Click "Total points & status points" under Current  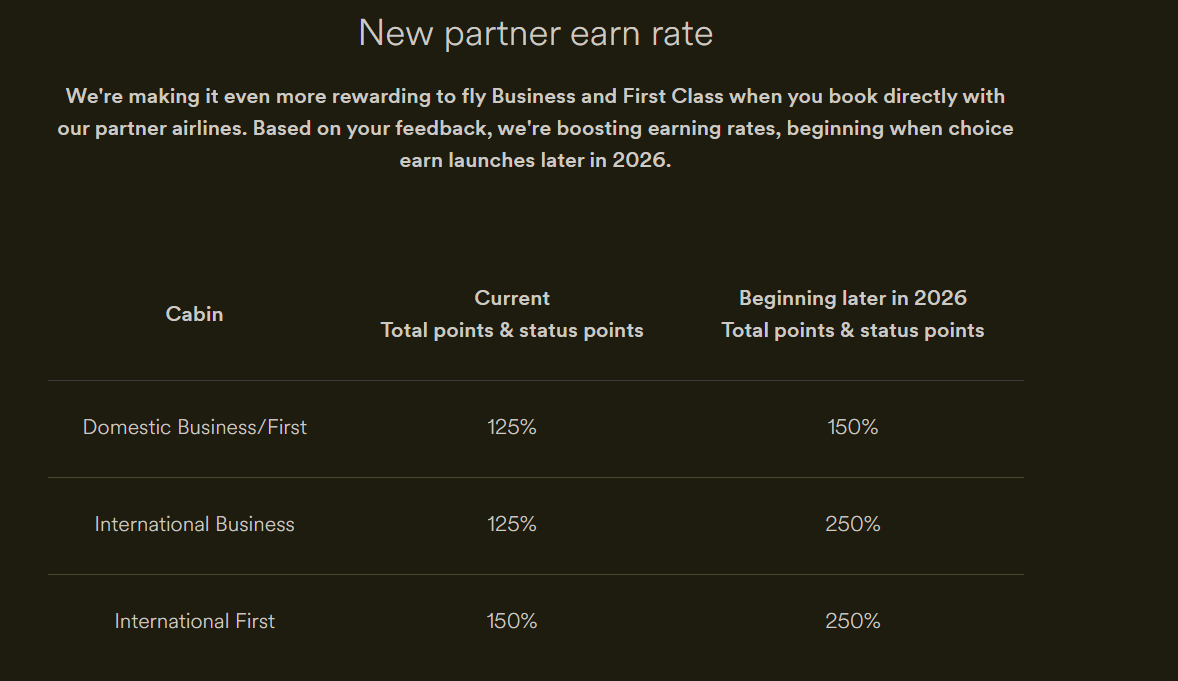click(x=512, y=330)
